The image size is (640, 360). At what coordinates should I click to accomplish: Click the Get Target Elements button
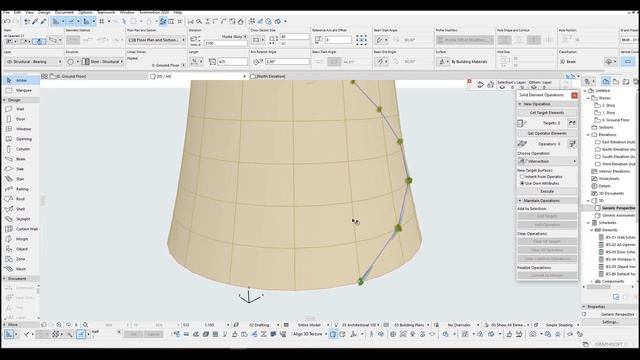coord(547,113)
